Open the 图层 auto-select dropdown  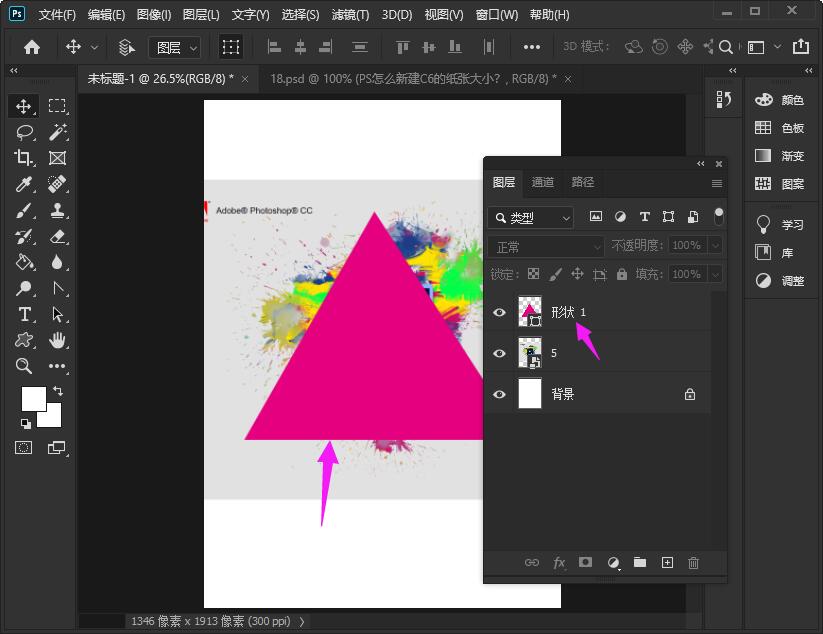click(175, 48)
